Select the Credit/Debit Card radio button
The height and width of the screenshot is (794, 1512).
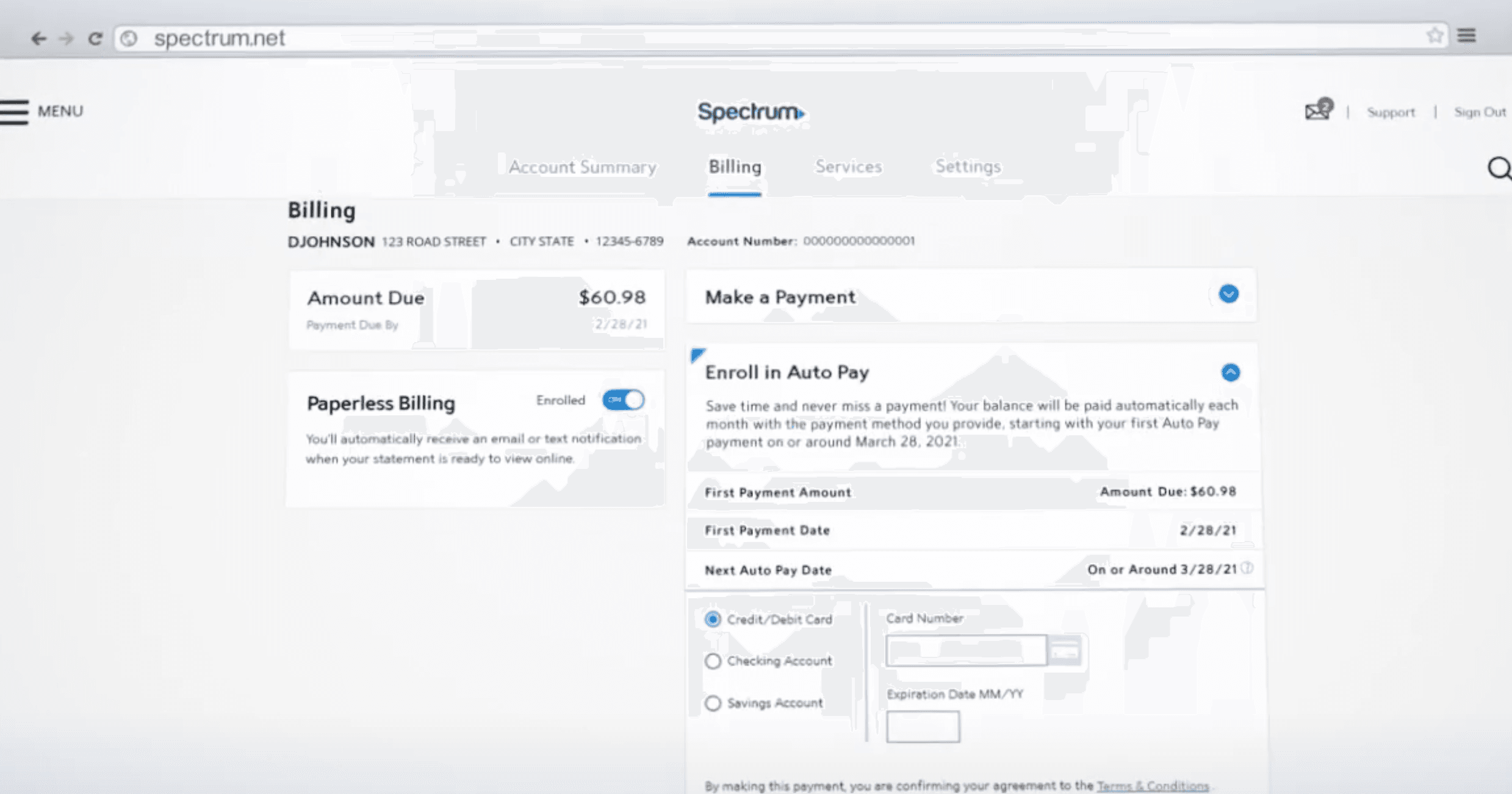tap(713, 620)
